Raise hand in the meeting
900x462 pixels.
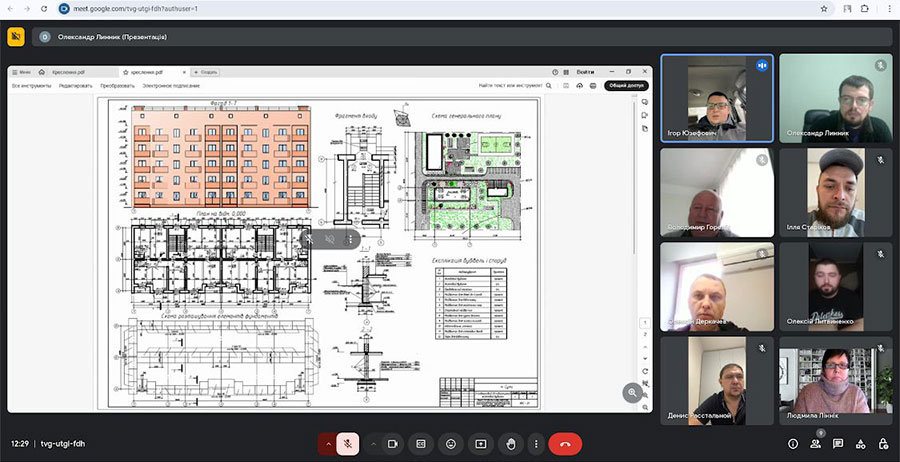pos(510,443)
